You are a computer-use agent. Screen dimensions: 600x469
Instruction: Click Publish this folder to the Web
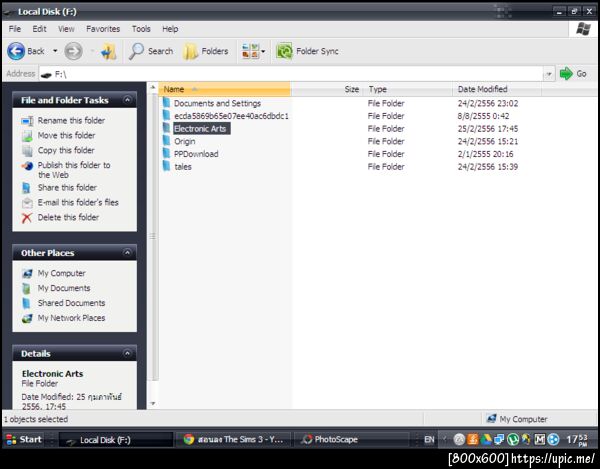point(74,170)
